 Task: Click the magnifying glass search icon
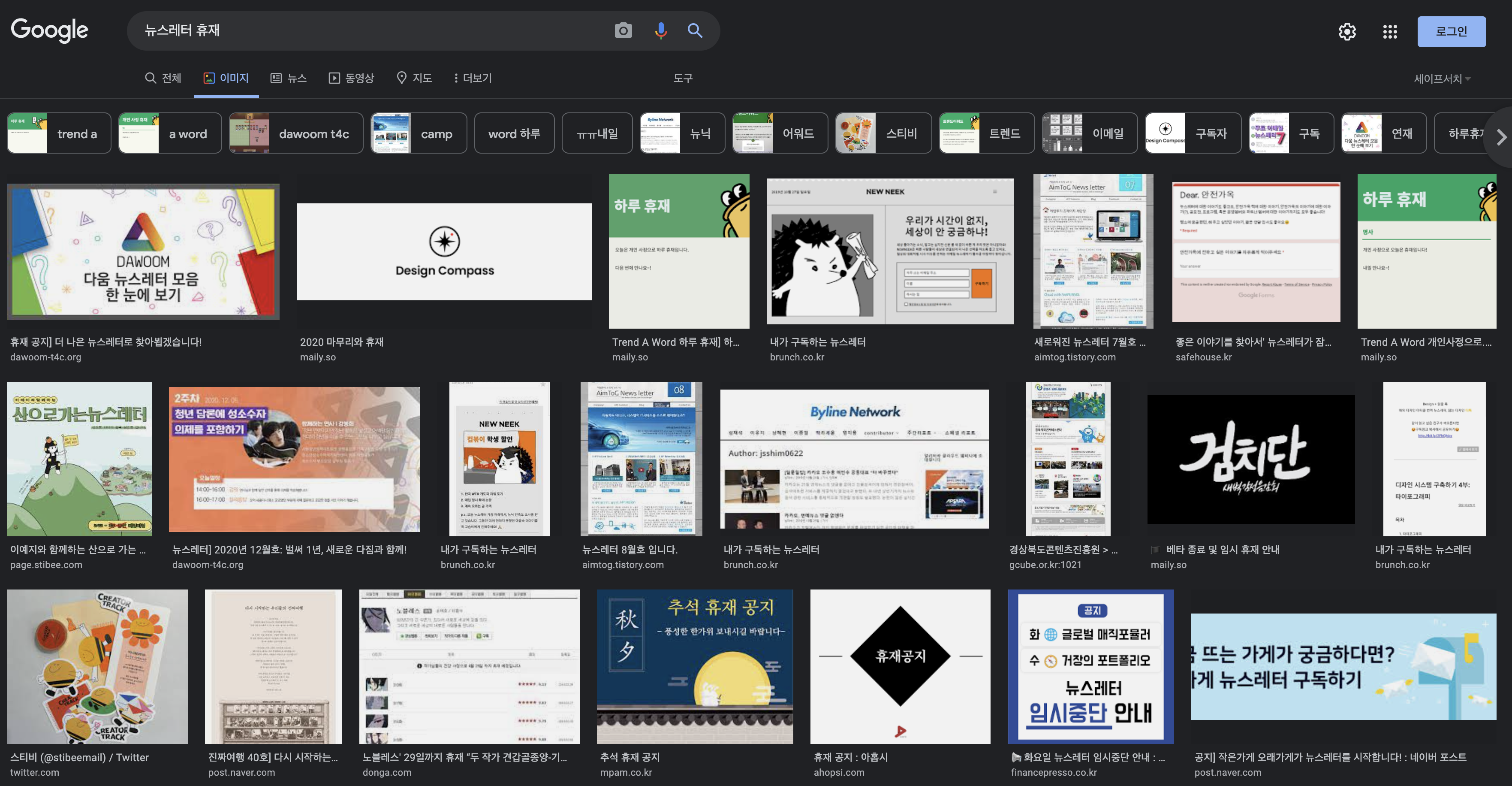695,30
